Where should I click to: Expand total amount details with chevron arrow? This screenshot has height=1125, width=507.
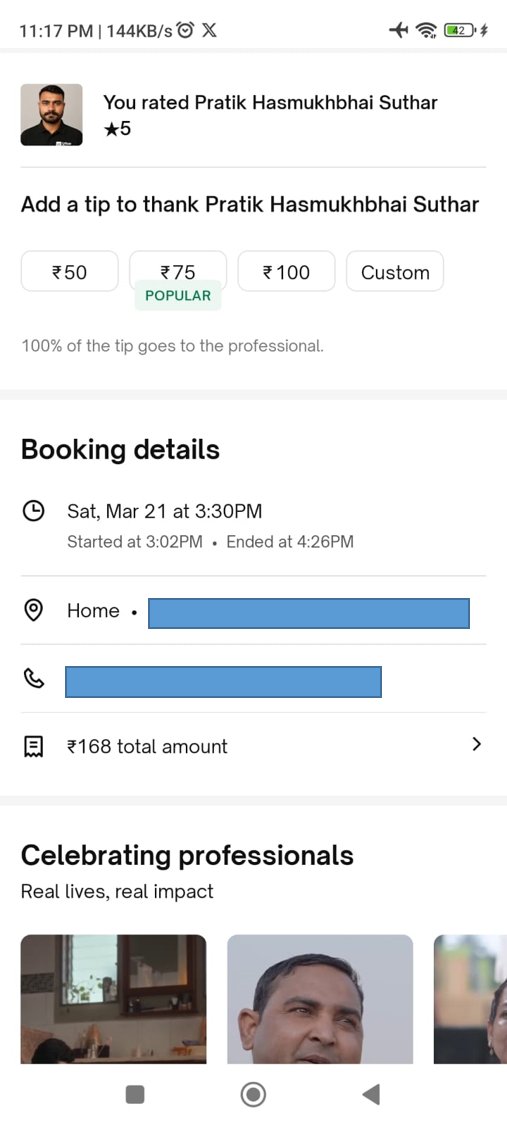(x=476, y=744)
